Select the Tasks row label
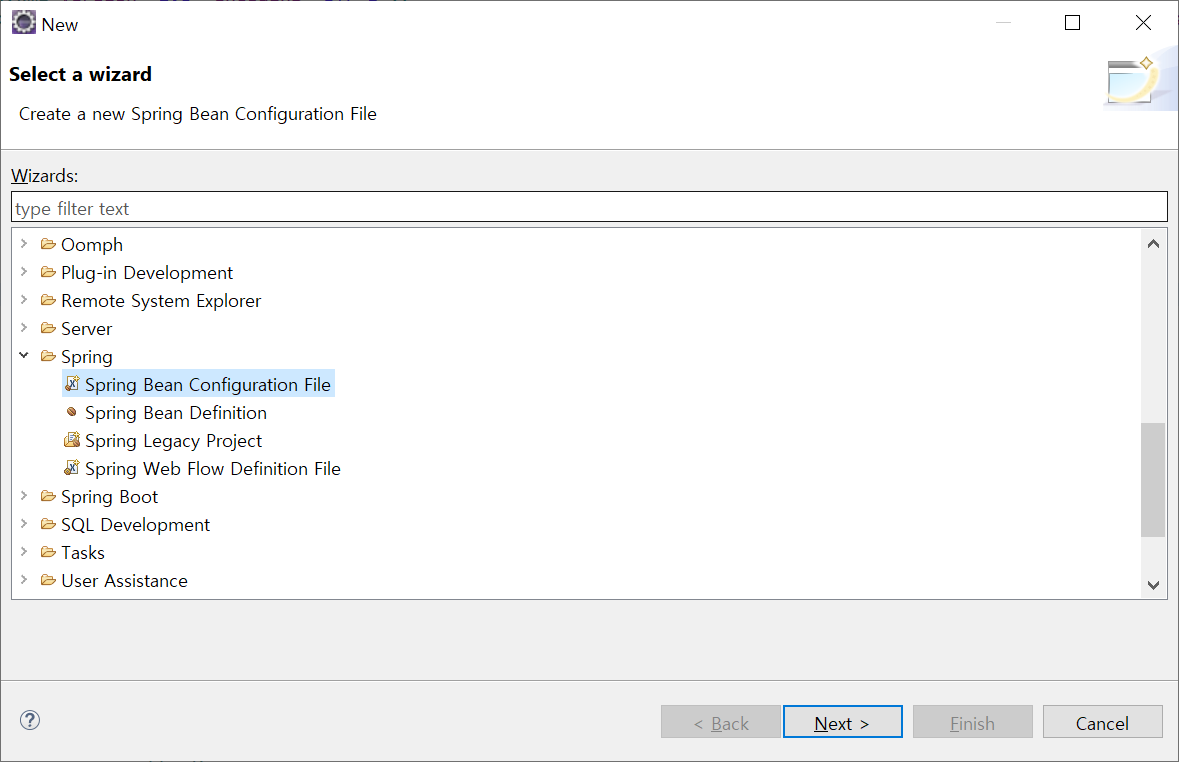Screen dimensions: 1179x762 [x=83, y=552]
